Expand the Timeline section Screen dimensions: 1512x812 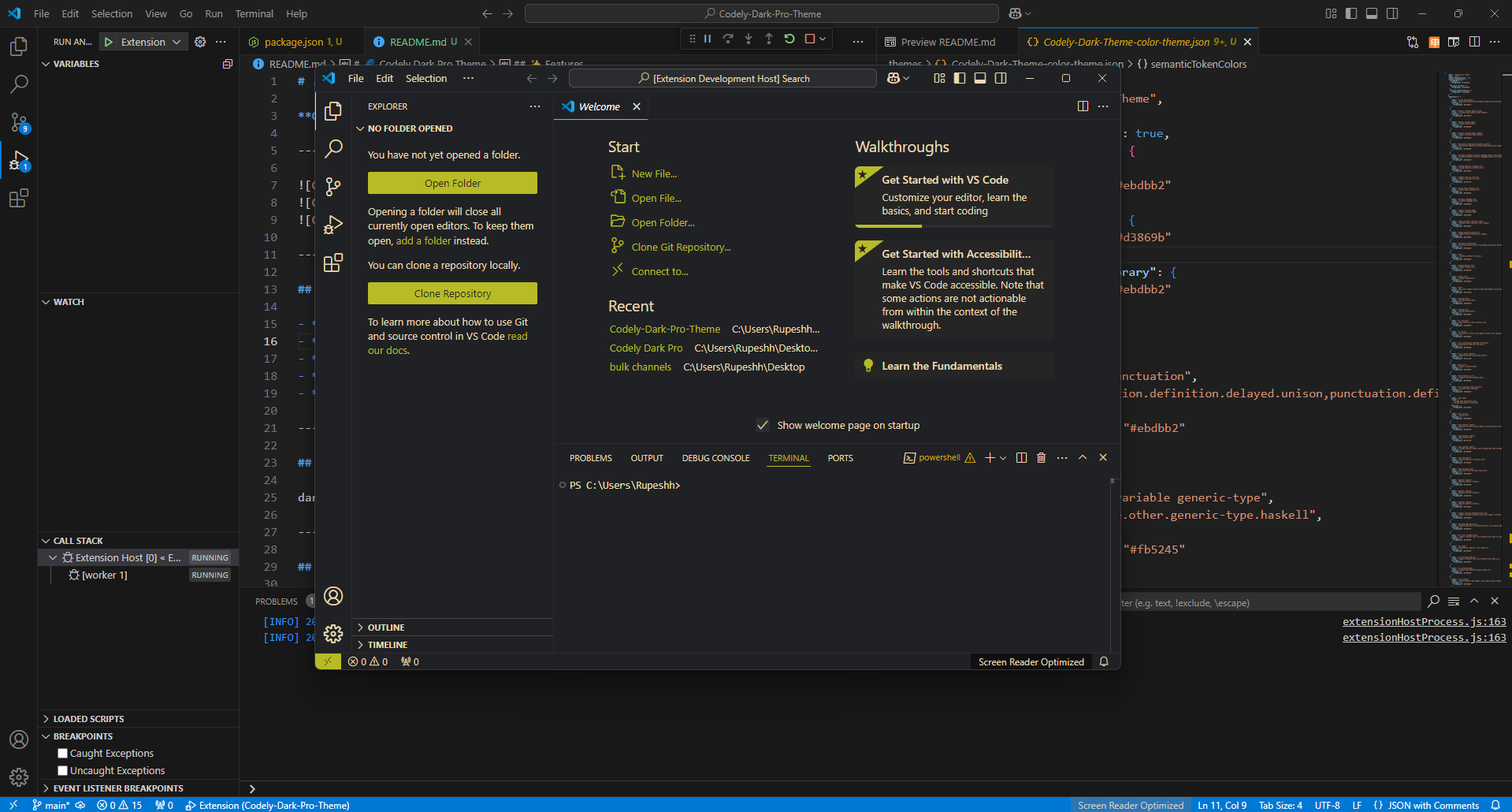pyautogui.click(x=452, y=645)
